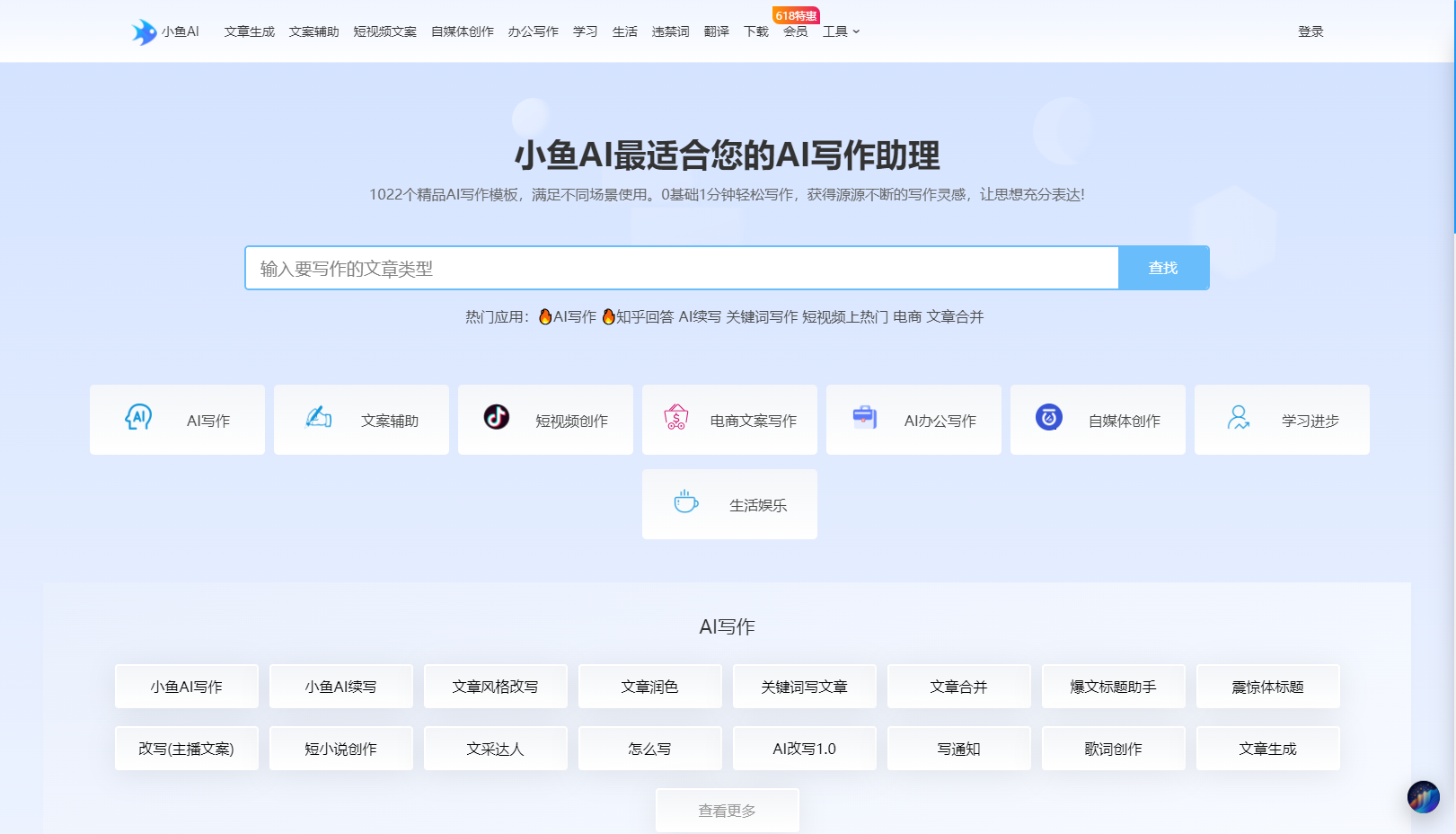Open the 自媒体创作 round blue icon
Screen dimensions: 1456x834
pyautogui.click(x=1048, y=417)
